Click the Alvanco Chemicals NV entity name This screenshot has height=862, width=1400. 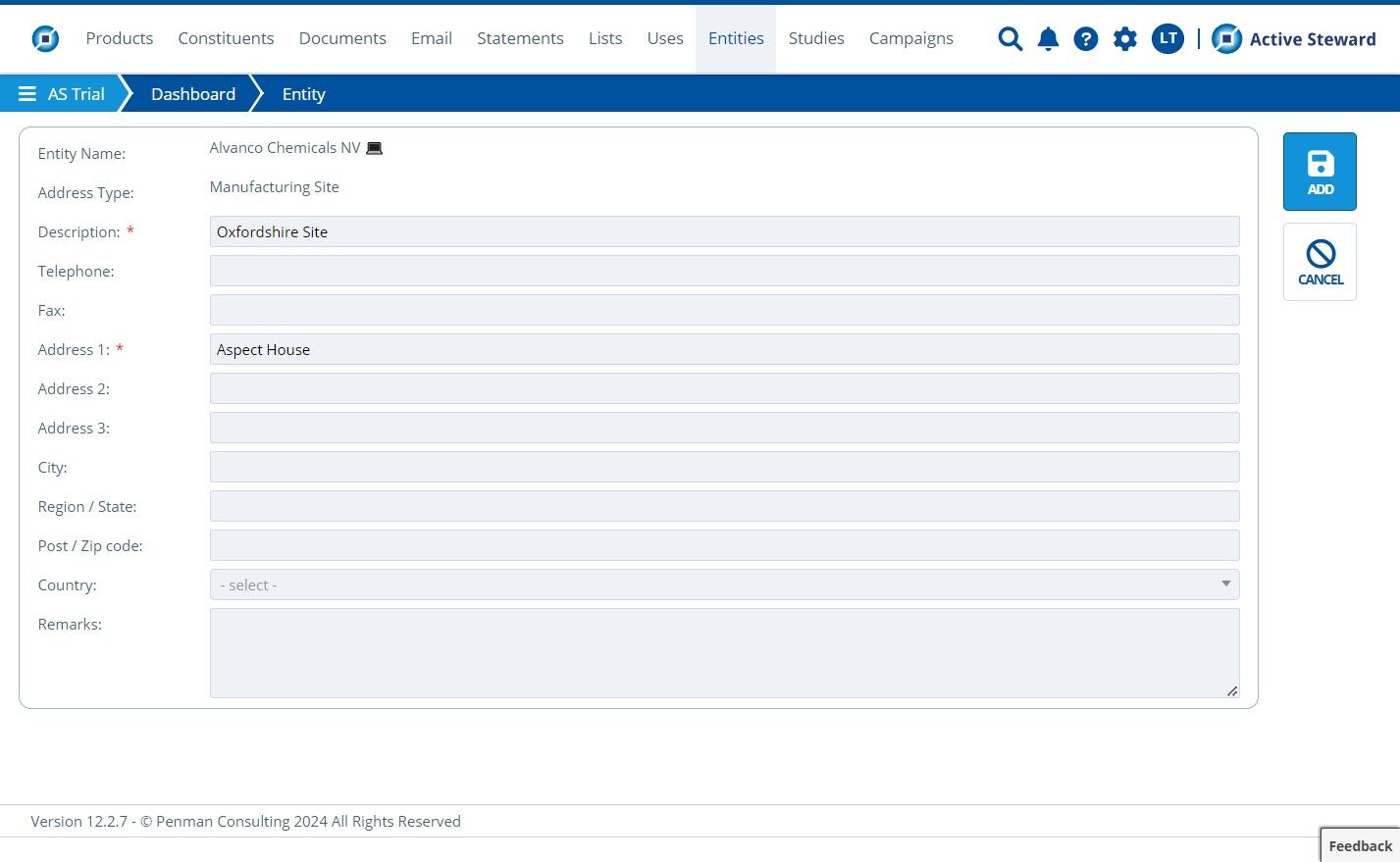coord(285,148)
